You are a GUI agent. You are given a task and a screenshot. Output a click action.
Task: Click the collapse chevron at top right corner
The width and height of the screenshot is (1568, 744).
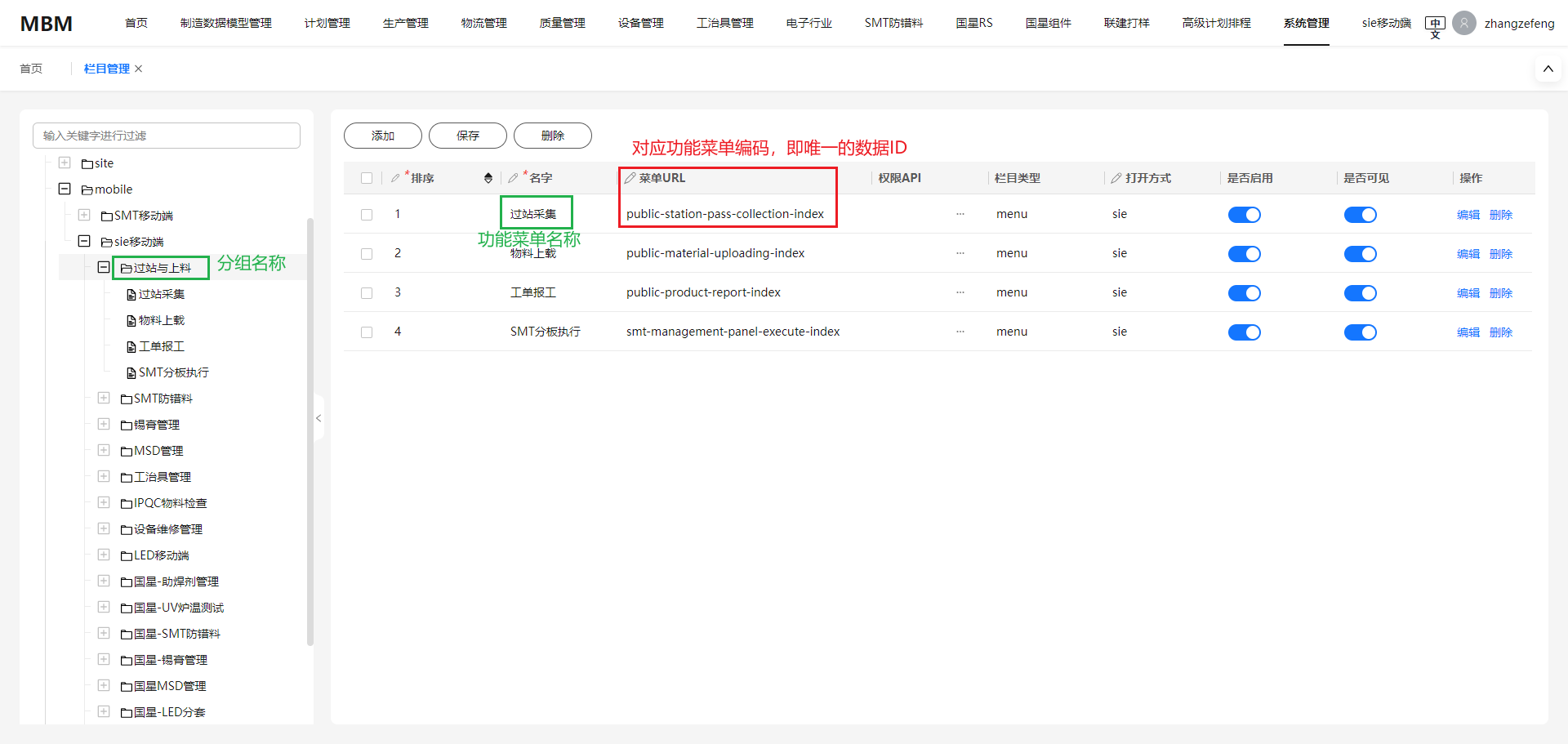(x=1548, y=69)
